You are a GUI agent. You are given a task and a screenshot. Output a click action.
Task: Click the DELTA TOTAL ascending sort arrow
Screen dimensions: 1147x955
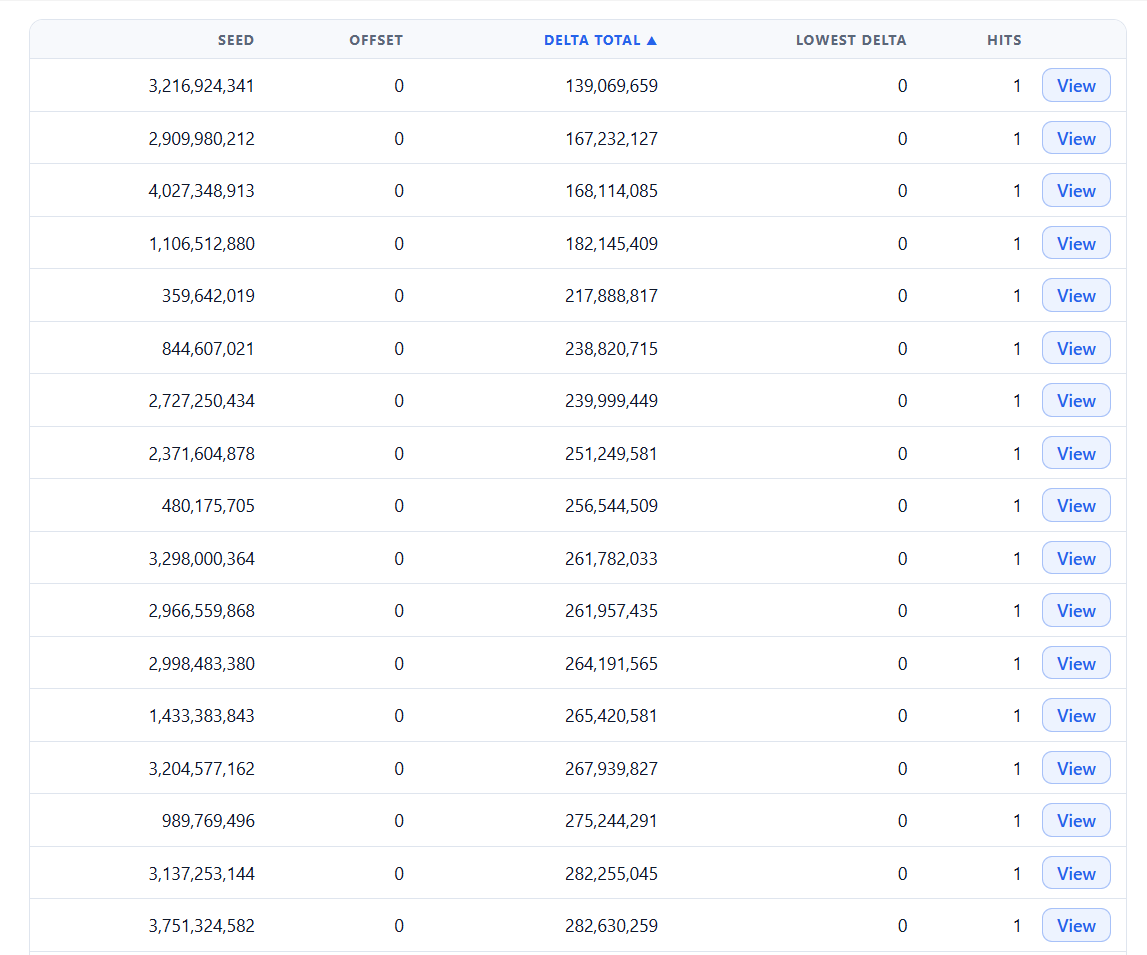pyautogui.click(x=652, y=40)
